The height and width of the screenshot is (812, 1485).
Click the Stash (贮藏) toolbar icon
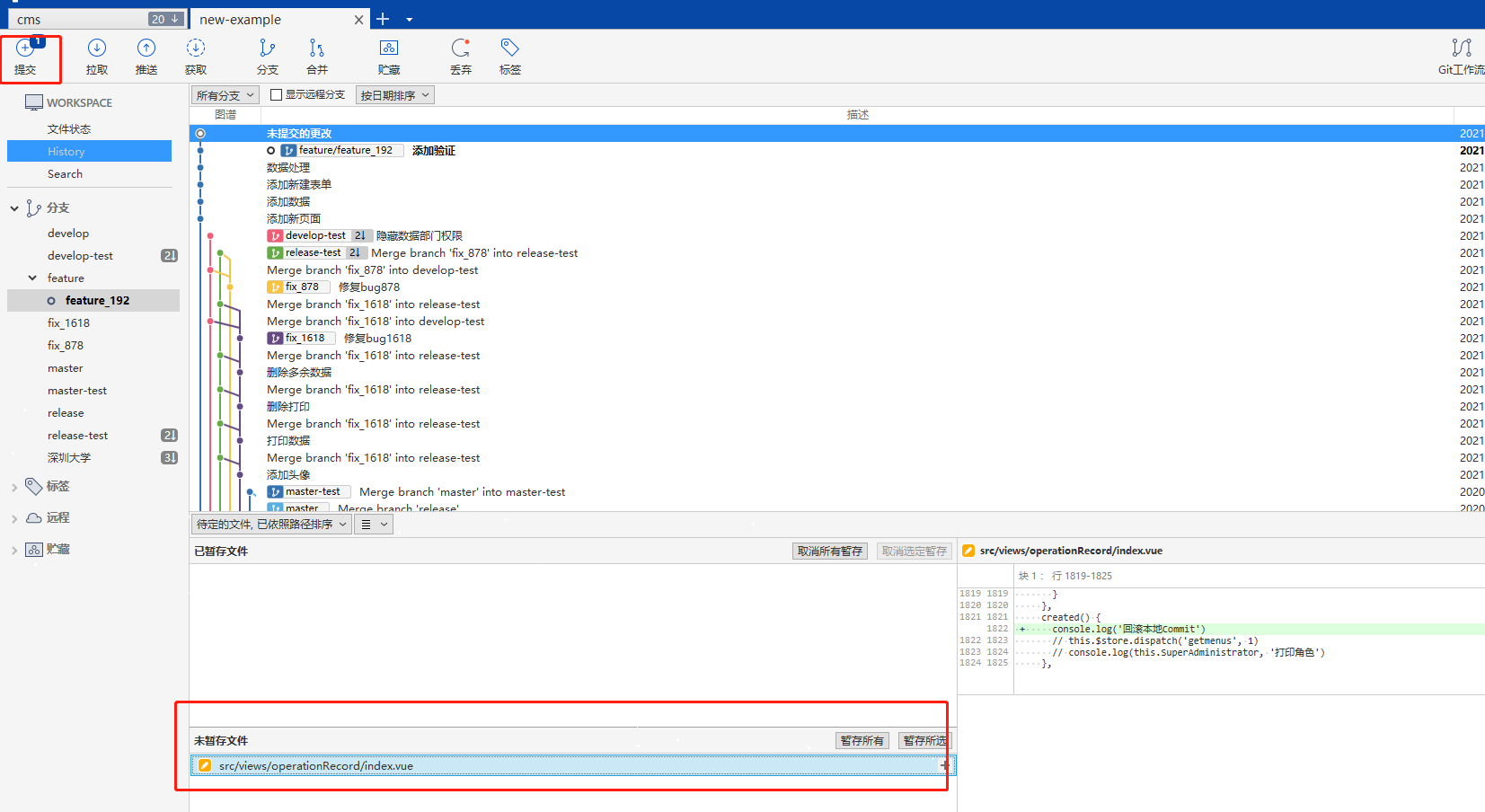click(x=389, y=56)
